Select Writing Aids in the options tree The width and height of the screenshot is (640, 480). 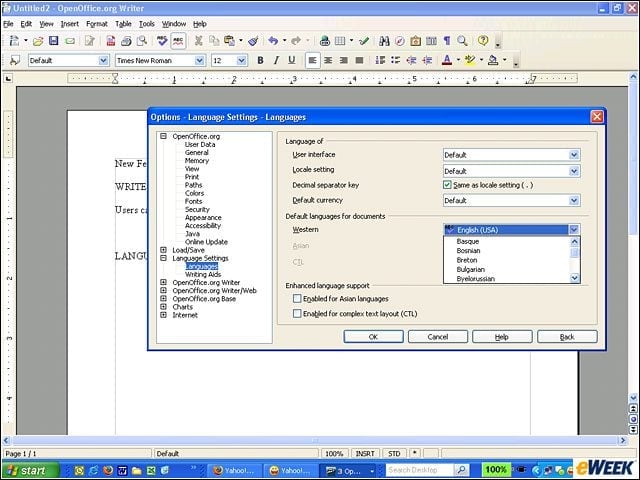203,274
